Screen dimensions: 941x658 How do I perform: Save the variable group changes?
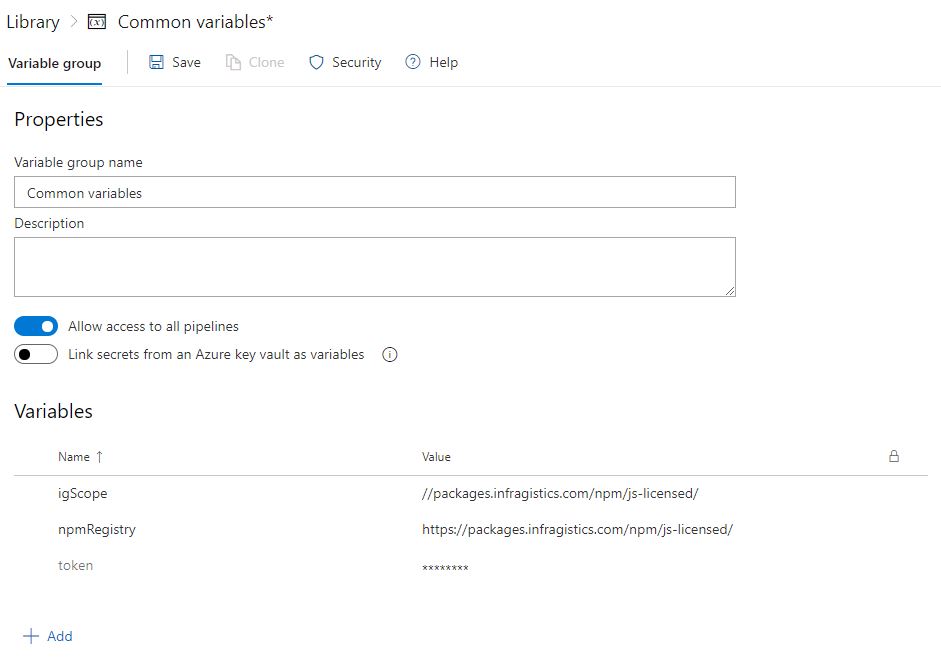[174, 62]
